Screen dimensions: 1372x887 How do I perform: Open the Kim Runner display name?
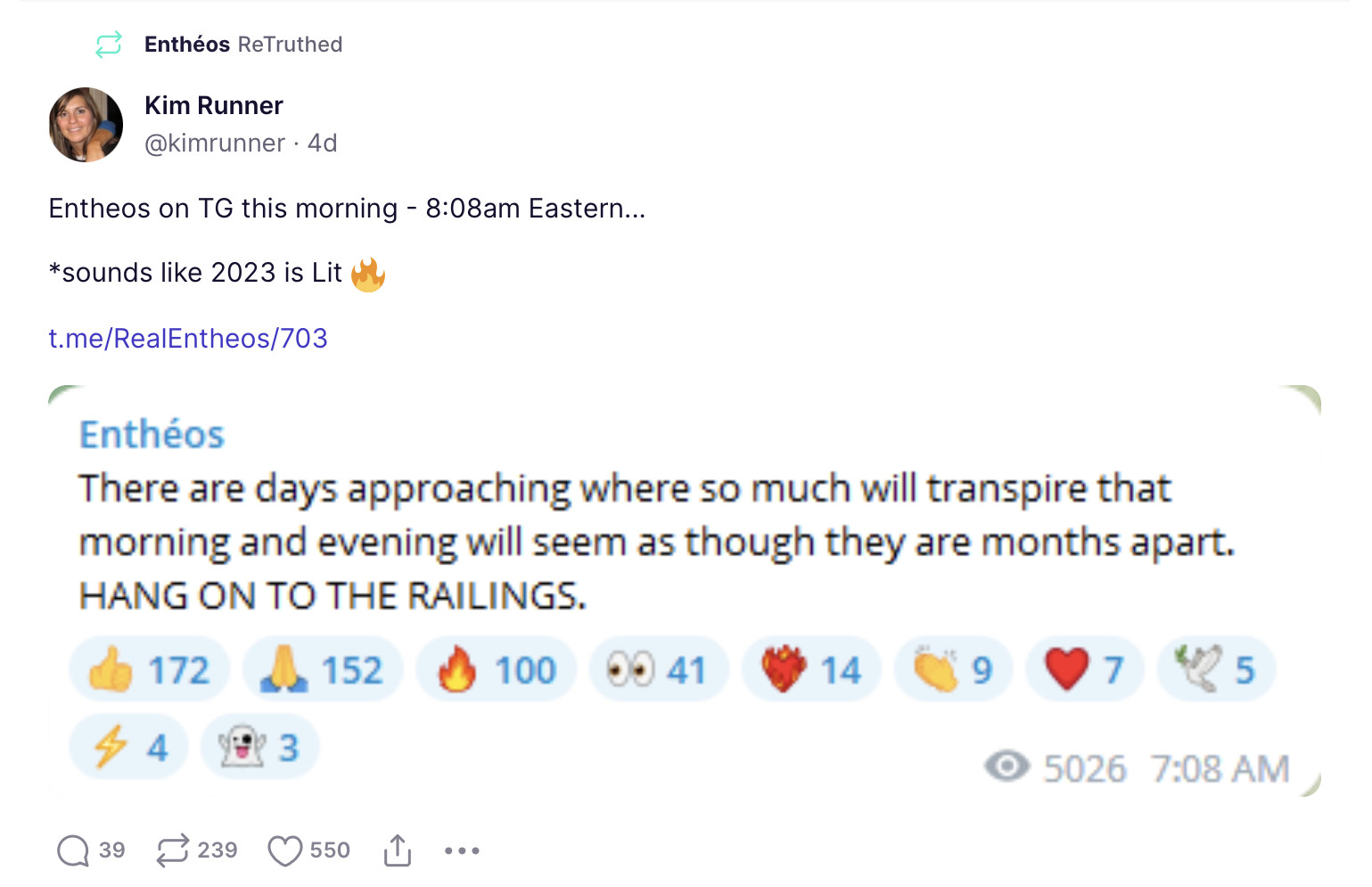click(x=214, y=105)
